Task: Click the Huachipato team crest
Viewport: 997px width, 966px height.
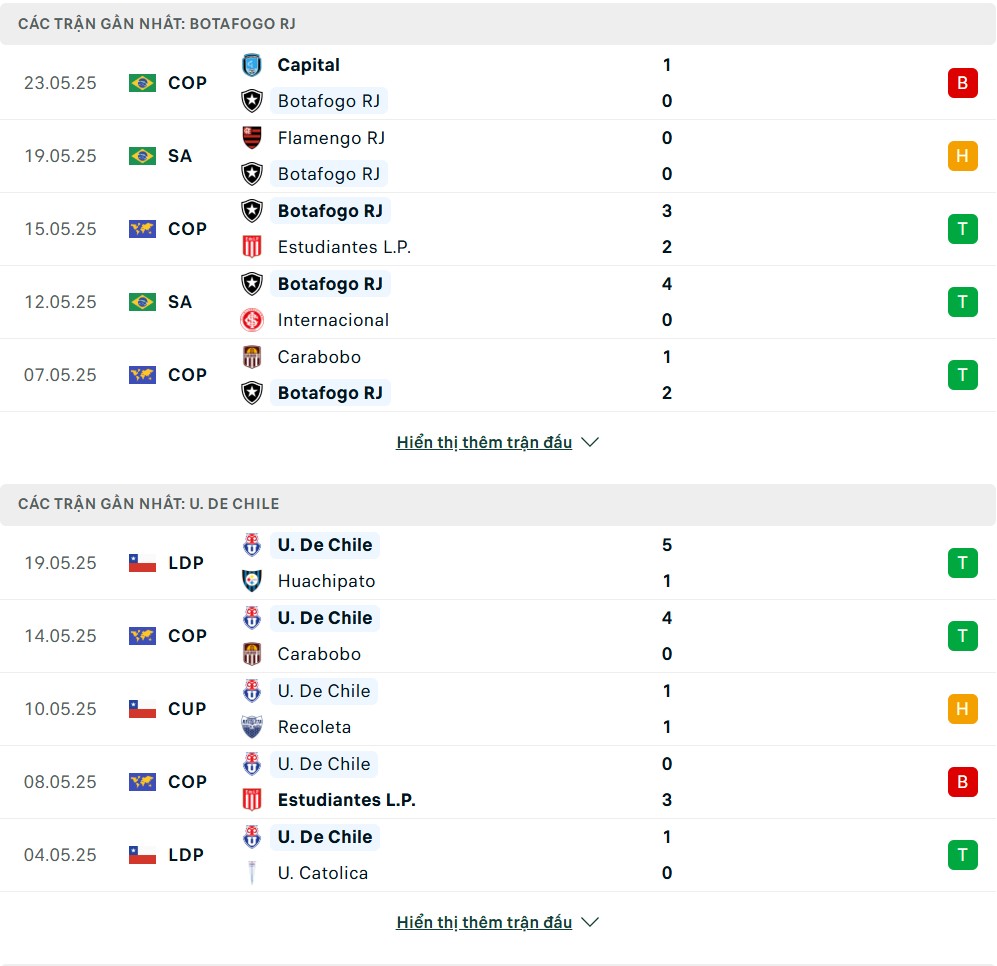Action: pos(252,581)
